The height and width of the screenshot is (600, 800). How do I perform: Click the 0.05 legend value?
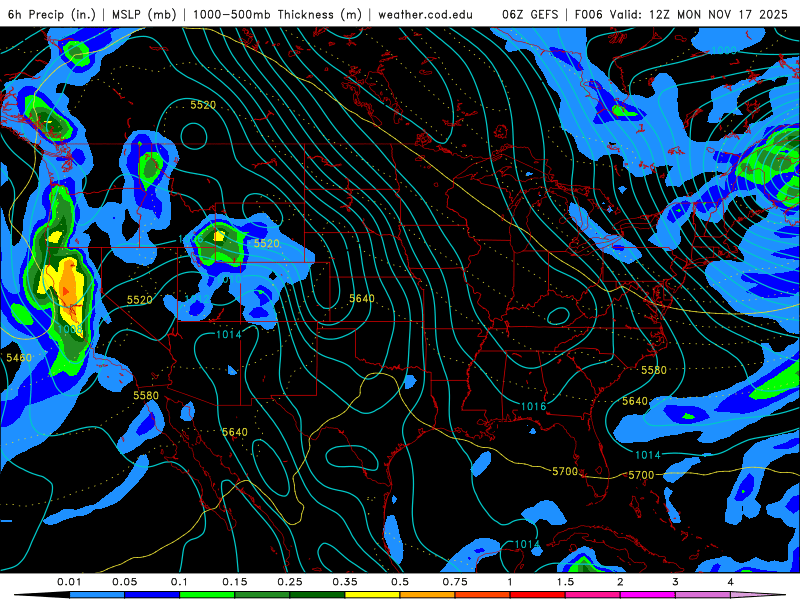point(124,582)
